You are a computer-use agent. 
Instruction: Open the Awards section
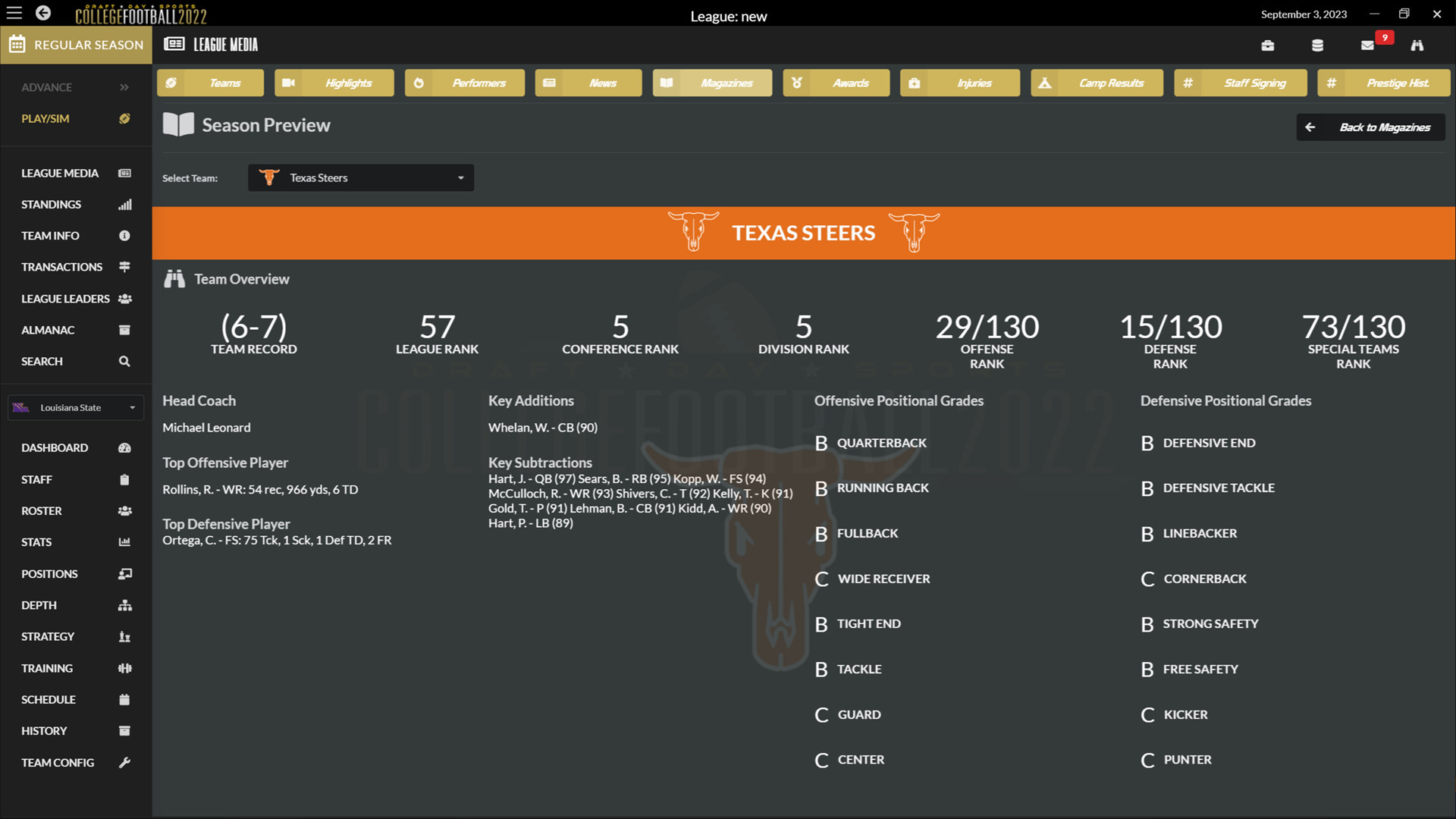[x=836, y=83]
